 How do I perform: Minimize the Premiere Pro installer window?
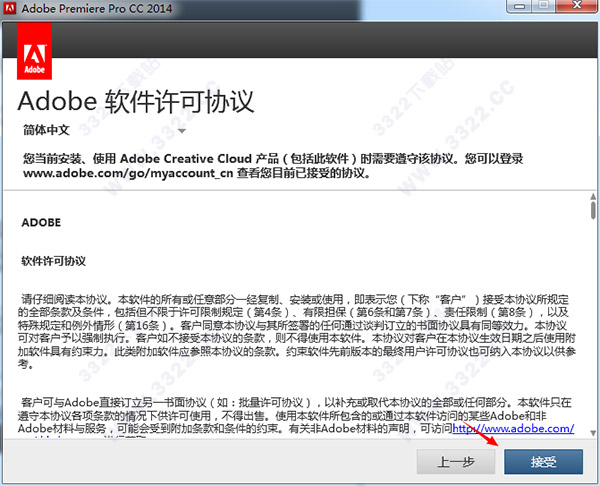[x=519, y=6]
